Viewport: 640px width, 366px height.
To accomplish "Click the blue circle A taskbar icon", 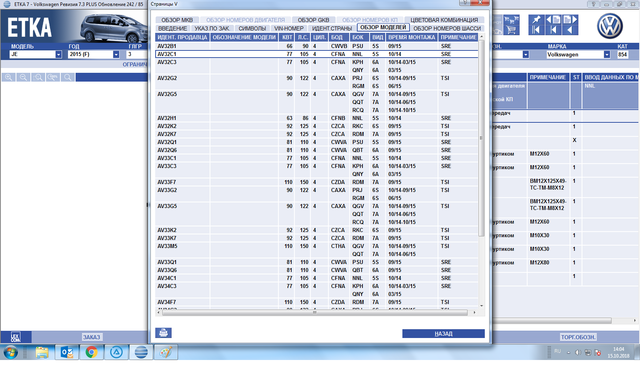I will coord(116,352).
